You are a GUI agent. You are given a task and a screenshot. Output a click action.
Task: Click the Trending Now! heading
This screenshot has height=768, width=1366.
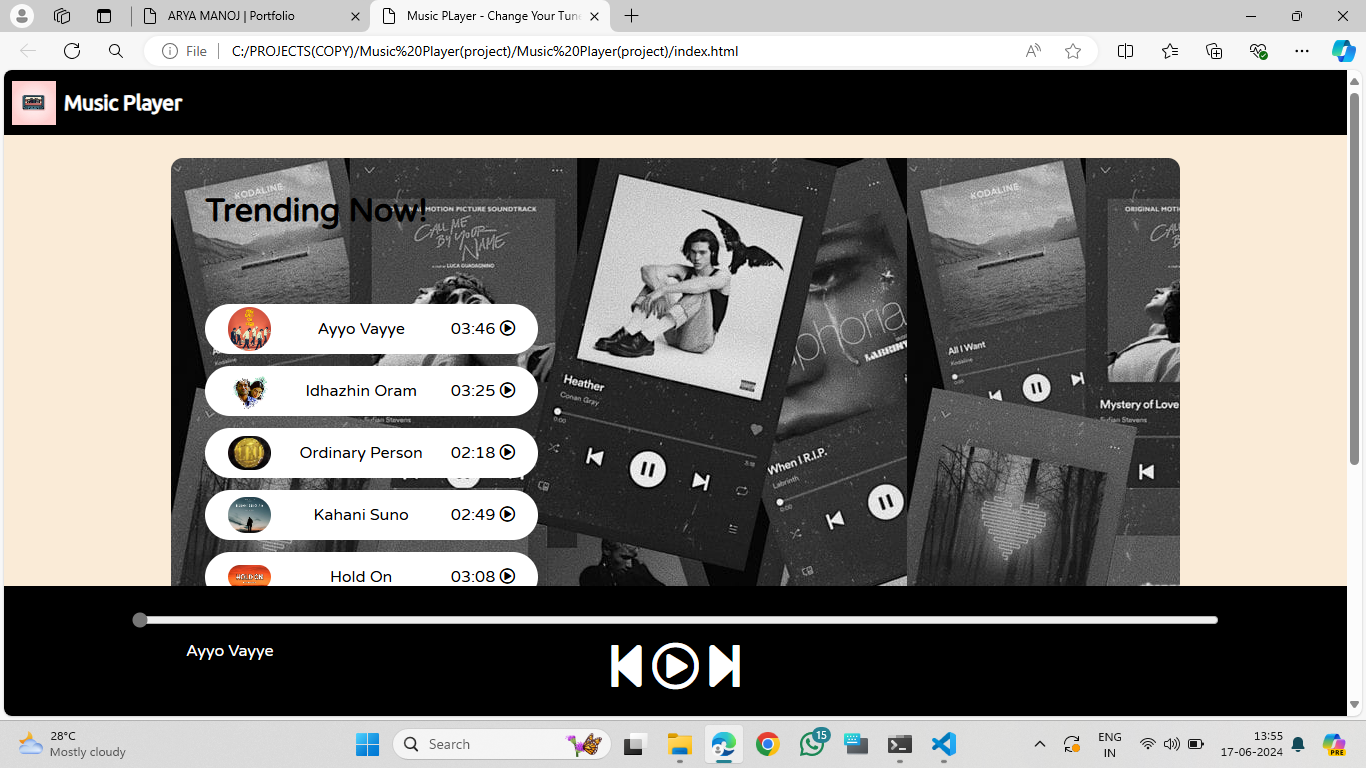click(x=316, y=210)
